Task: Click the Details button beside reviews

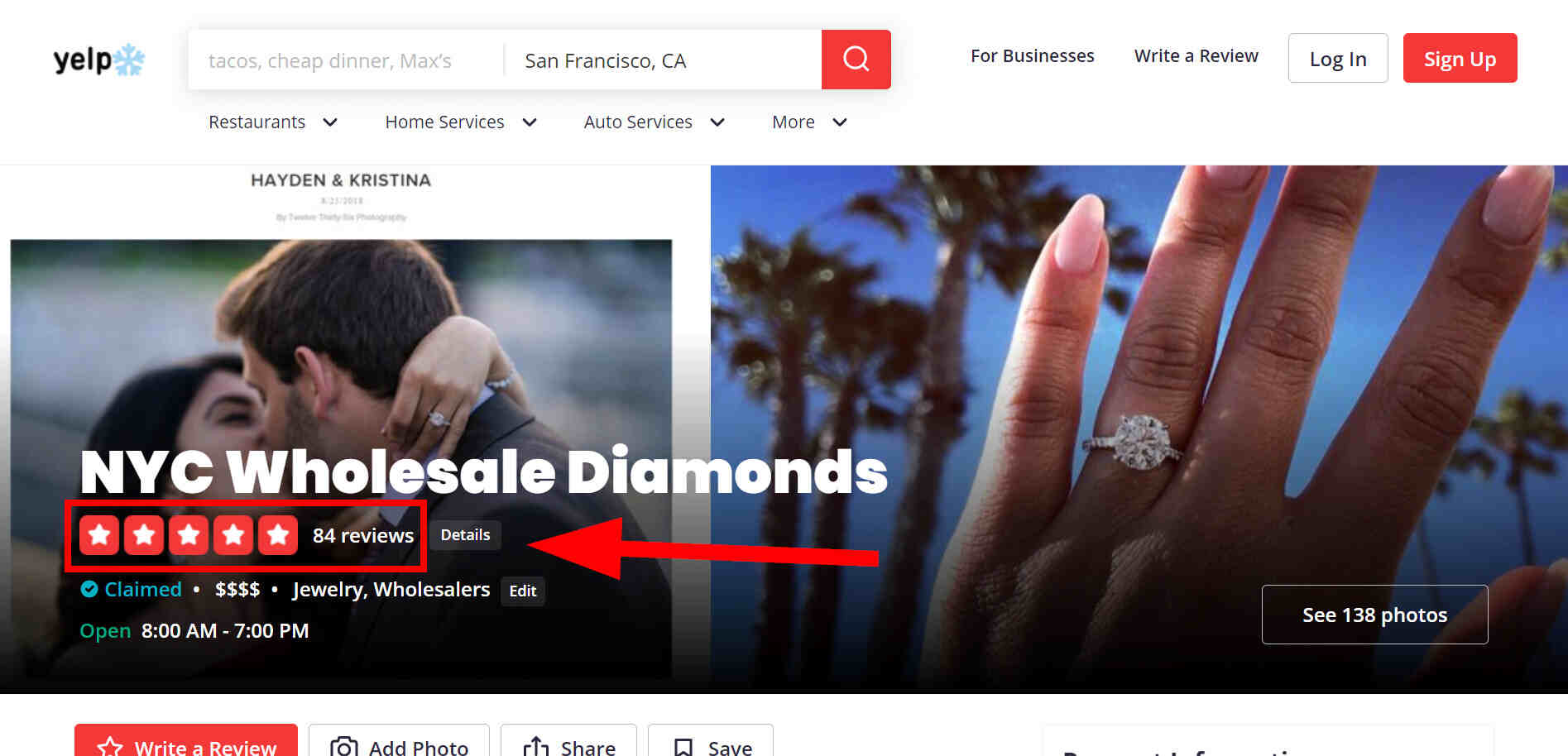Action: (x=465, y=535)
